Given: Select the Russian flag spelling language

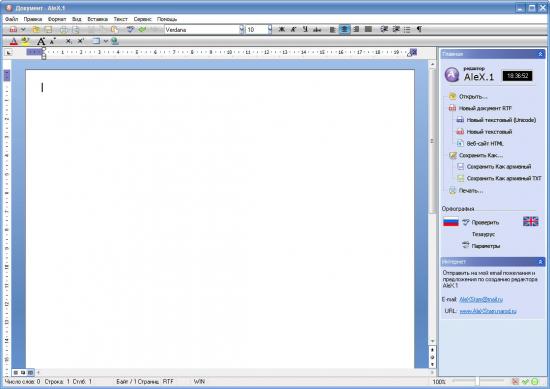Looking at the screenshot, I should tap(451, 222).
